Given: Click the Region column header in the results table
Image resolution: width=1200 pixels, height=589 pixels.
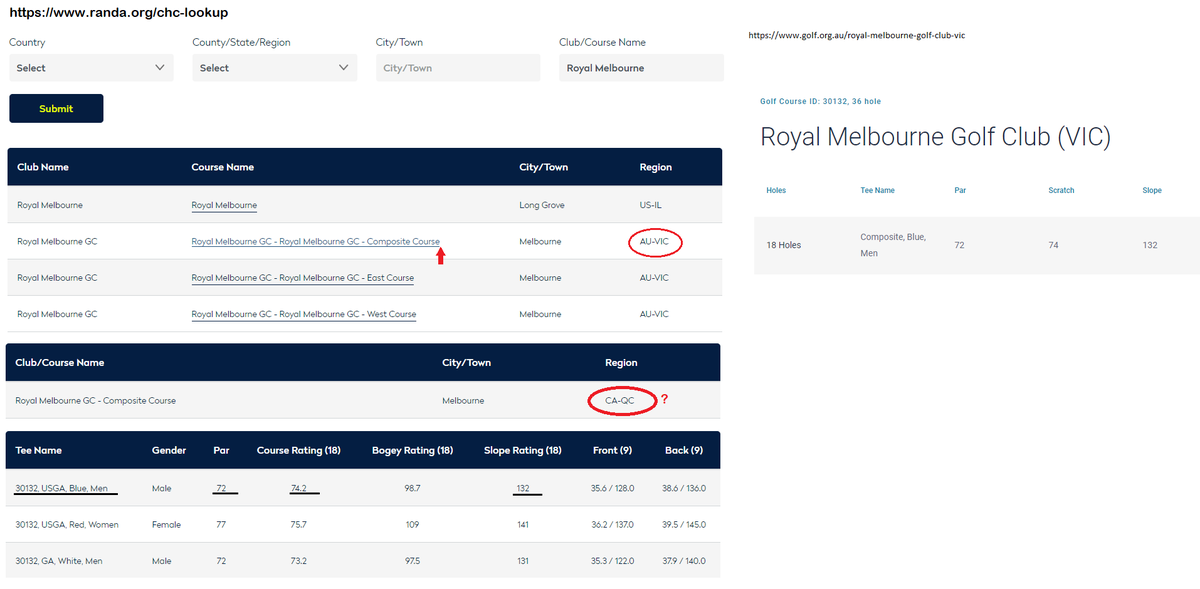Looking at the screenshot, I should [x=656, y=167].
